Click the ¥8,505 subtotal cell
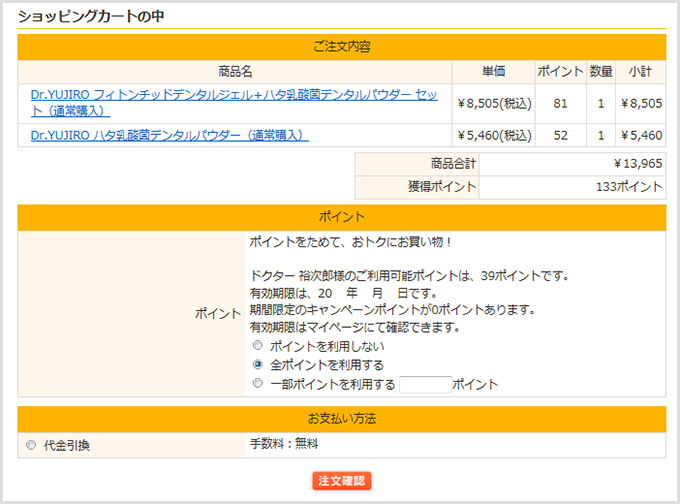 (x=641, y=103)
